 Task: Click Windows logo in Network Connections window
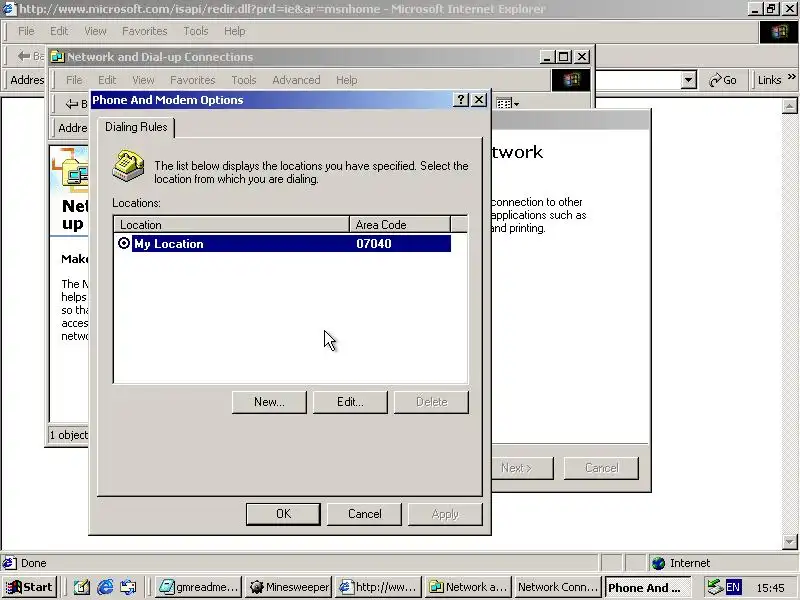571,80
